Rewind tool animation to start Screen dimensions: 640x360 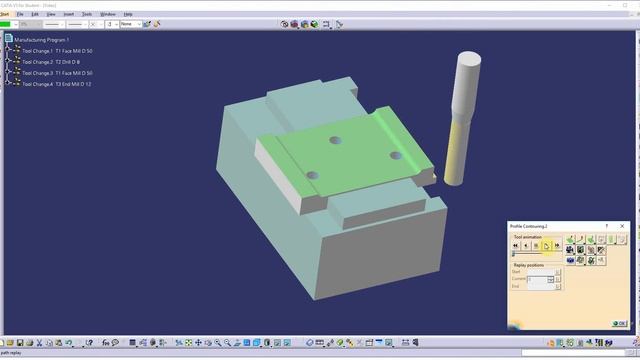pyautogui.click(x=515, y=245)
